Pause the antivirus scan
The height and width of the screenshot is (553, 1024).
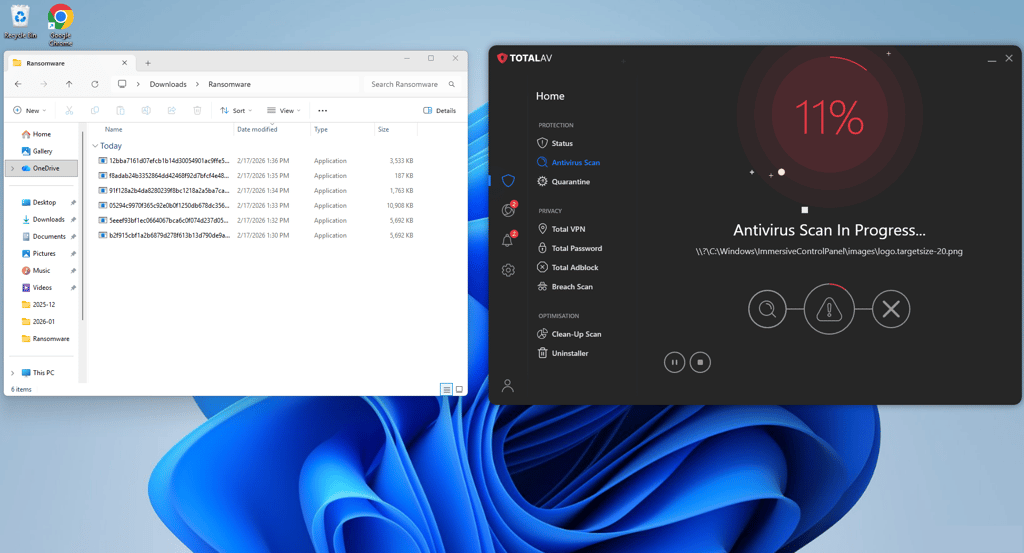675,362
